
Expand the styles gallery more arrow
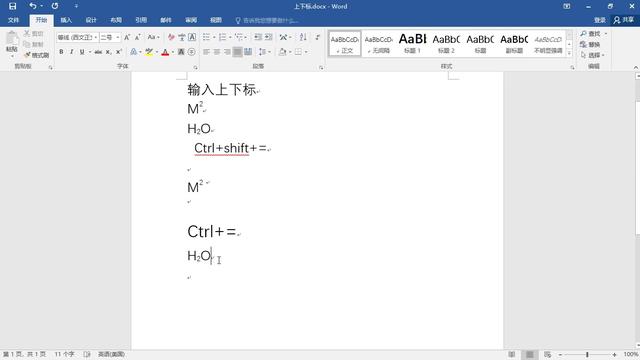pyautogui.click(x=569, y=53)
